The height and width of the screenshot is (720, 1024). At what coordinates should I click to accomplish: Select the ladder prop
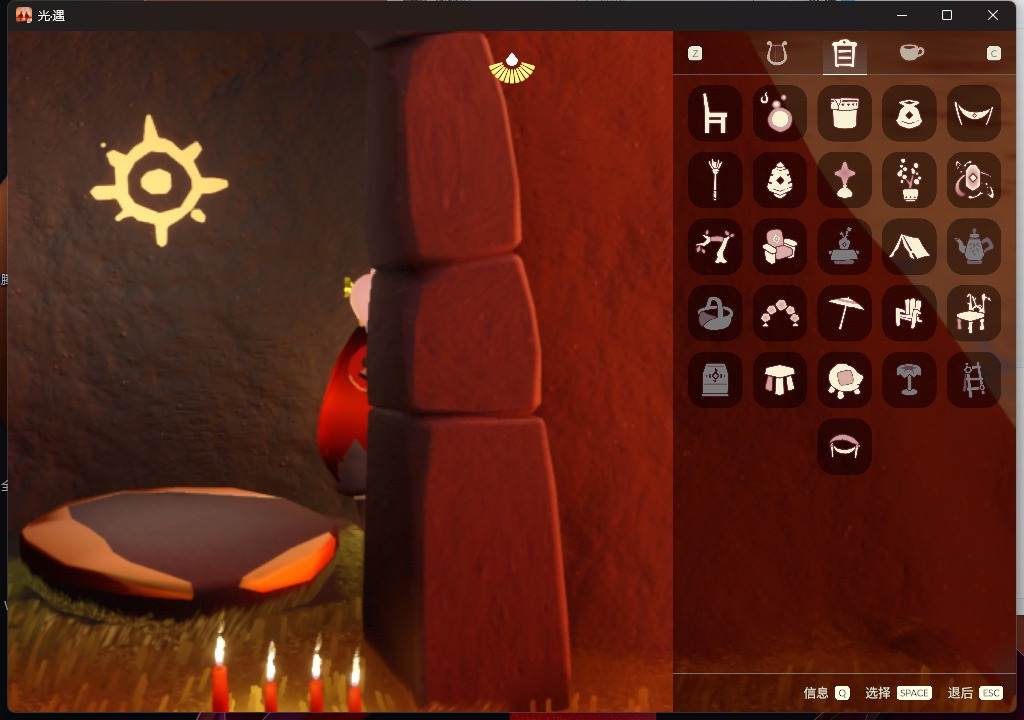pos(974,380)
